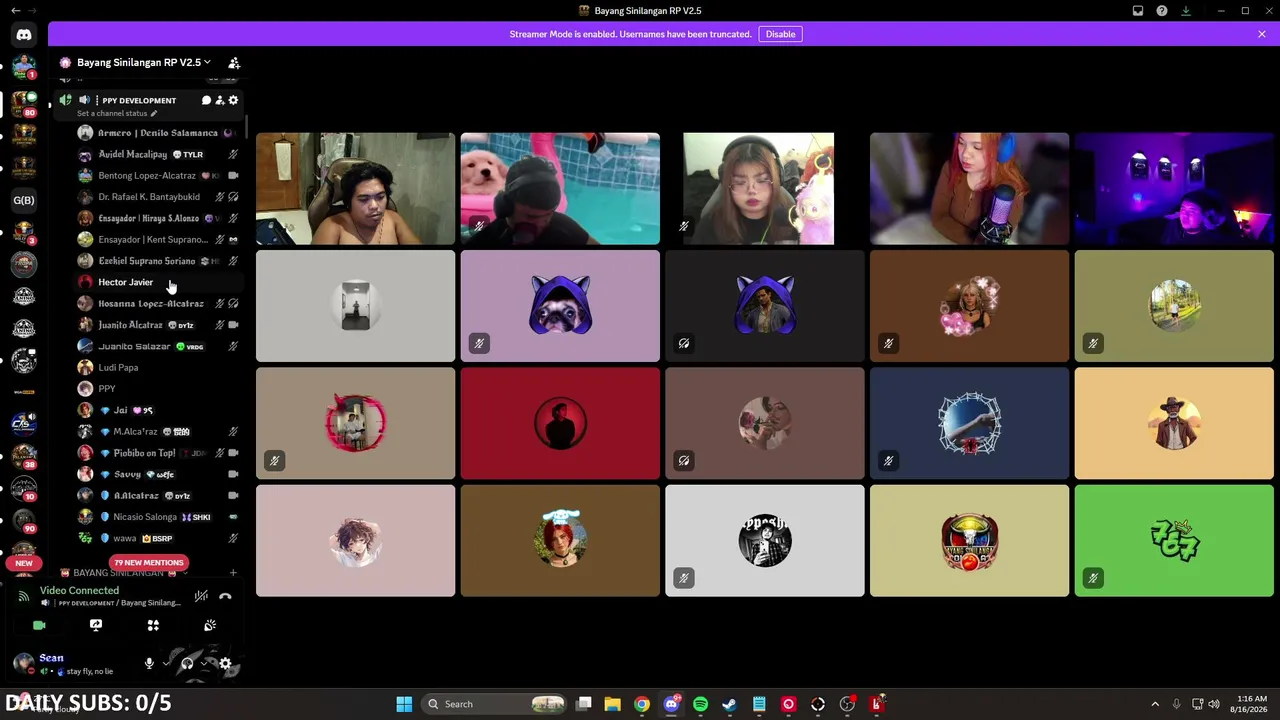Open server icon with 80 badge

24,104
